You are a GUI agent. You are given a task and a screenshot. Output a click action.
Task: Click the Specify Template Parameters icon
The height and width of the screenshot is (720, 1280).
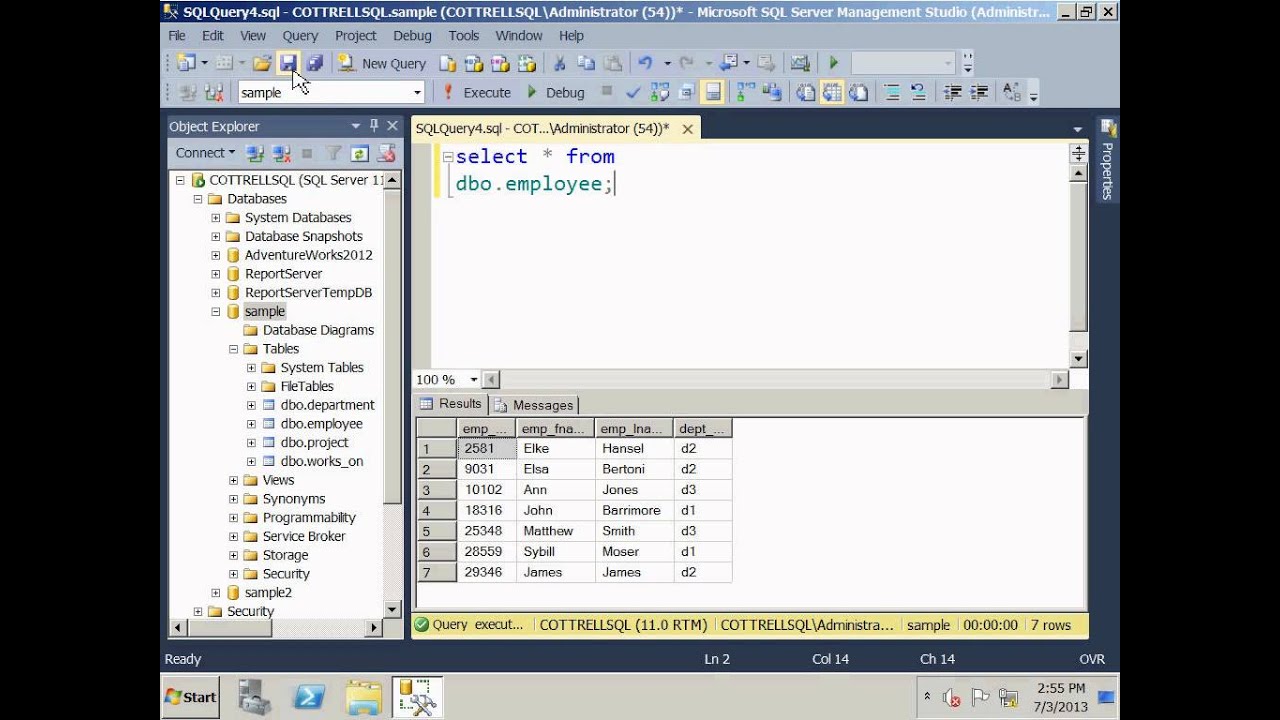pos(1012,92)
